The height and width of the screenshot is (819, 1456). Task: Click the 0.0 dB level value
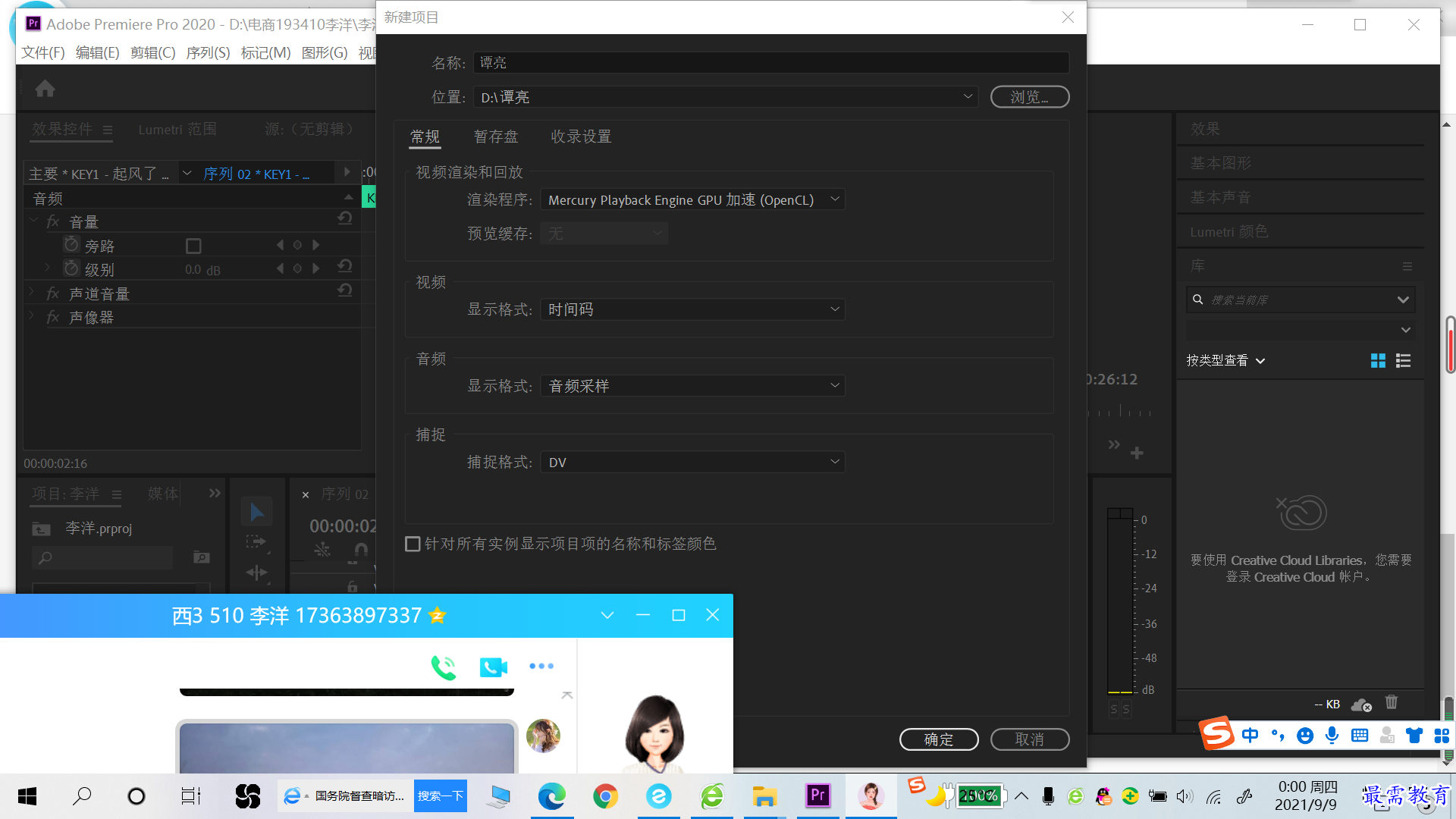(202, 270)
